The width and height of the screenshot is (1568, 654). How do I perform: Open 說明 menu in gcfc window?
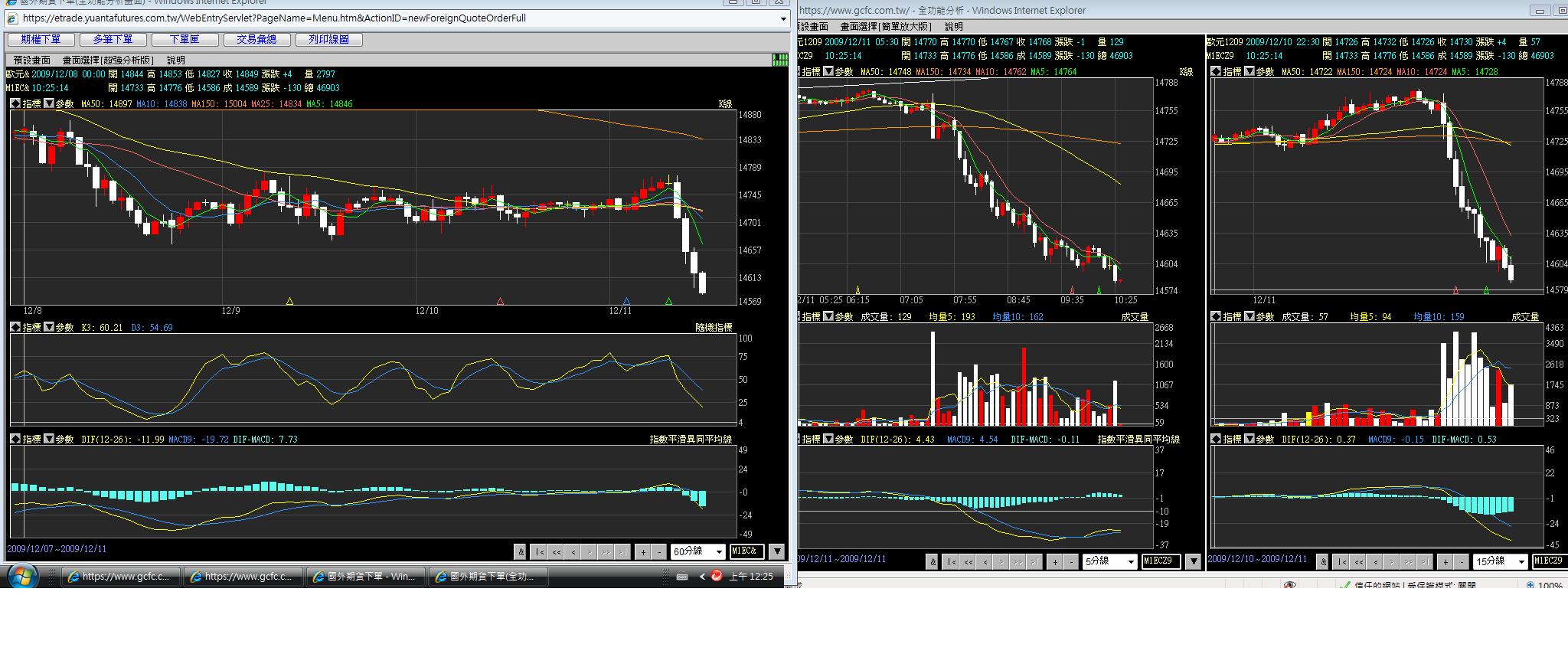[x=953, y=27]
